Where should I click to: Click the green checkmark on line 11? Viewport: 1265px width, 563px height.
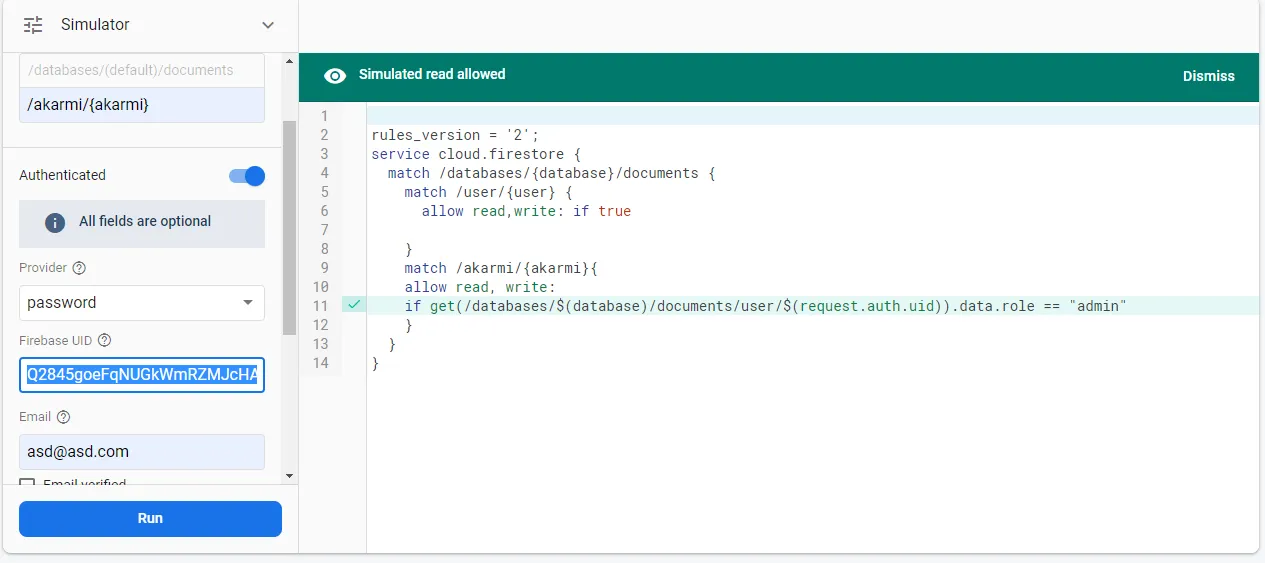[354, 305]
